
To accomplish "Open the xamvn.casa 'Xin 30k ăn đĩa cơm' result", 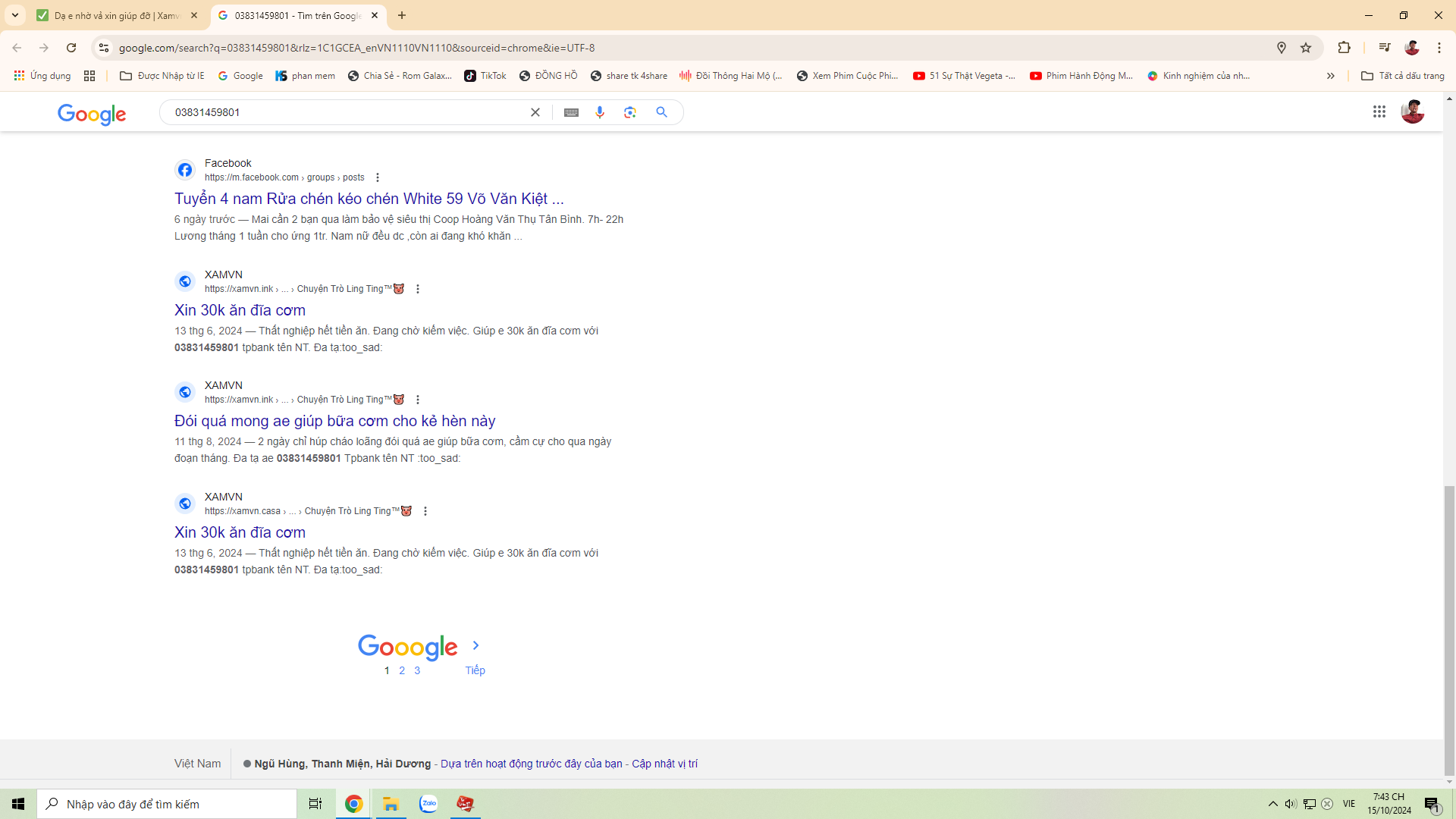I will (x=240, y=532).
